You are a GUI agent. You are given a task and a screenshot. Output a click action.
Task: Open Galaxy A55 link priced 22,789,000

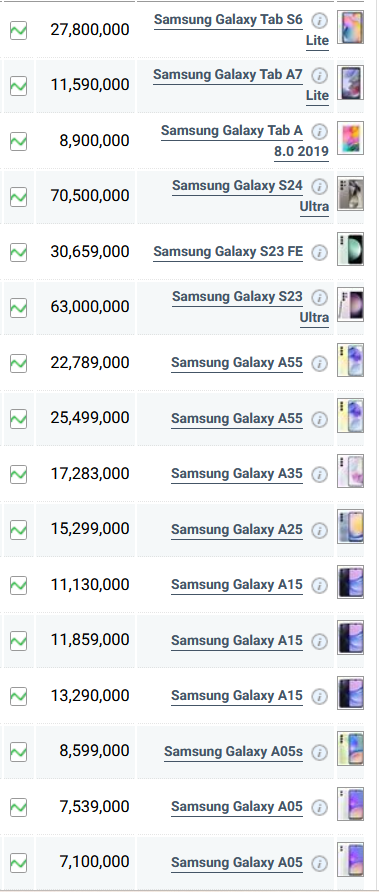[x=237, y=363]
